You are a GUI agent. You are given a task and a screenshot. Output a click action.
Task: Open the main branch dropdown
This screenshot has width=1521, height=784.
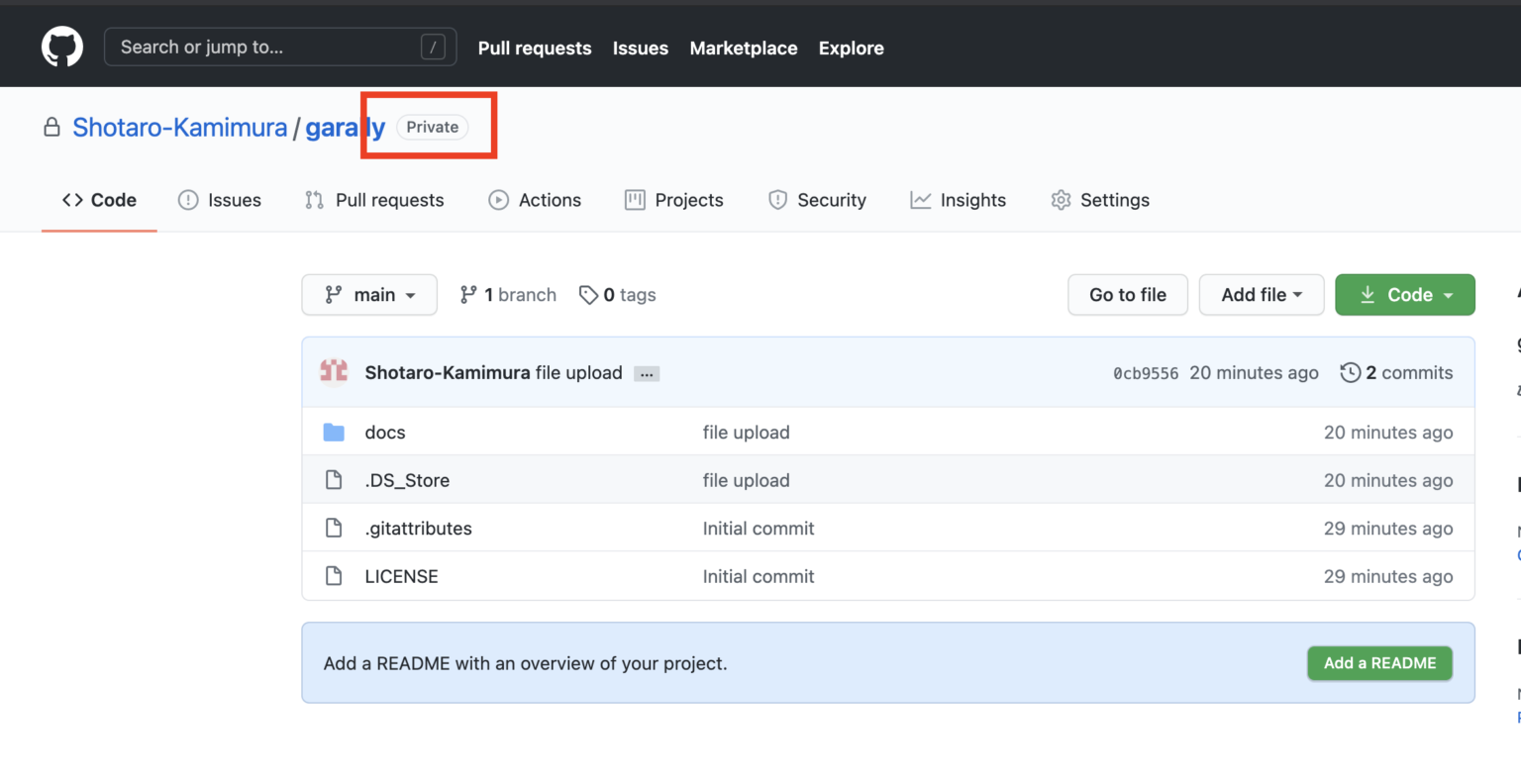[x=369, y=295]
